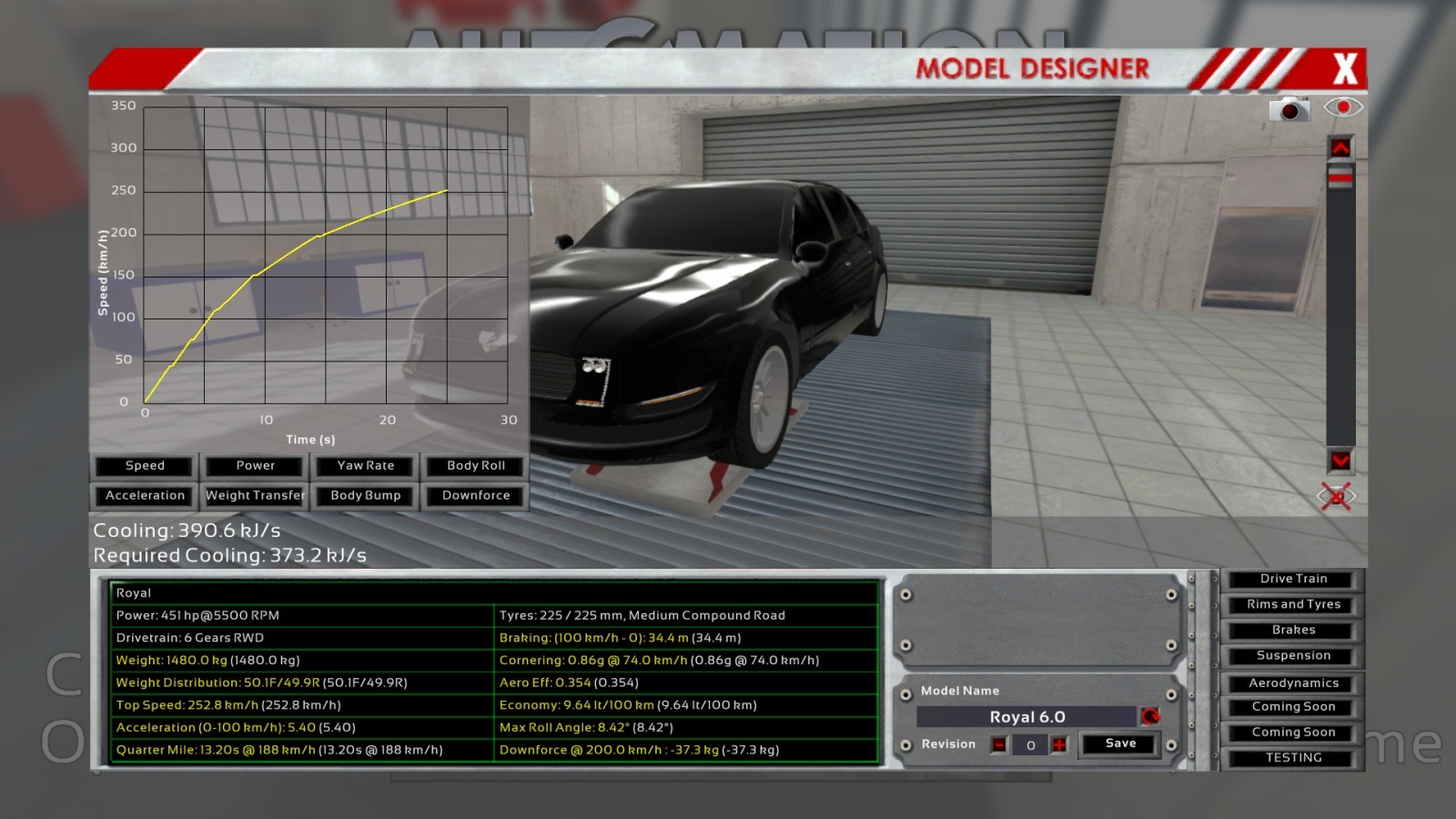This screenshot has height=819, width=1456.
Task: Switch the graph to Power
Action: coord(255,466)
